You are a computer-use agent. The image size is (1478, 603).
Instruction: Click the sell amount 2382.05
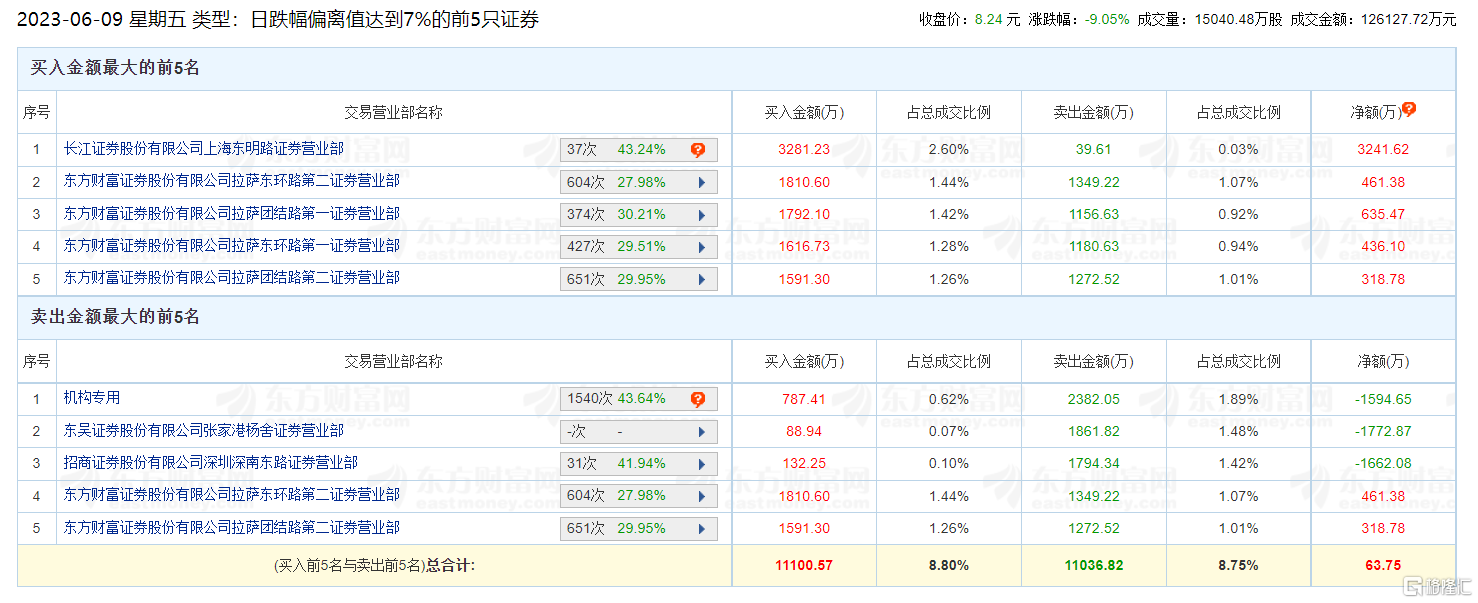pyautogui.click(x=1094, y=399)
